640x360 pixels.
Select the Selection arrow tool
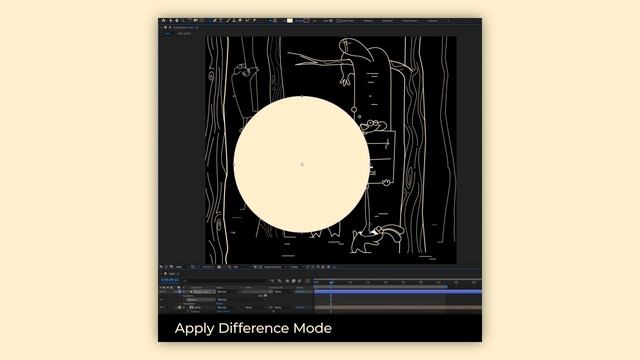(171, 20)
